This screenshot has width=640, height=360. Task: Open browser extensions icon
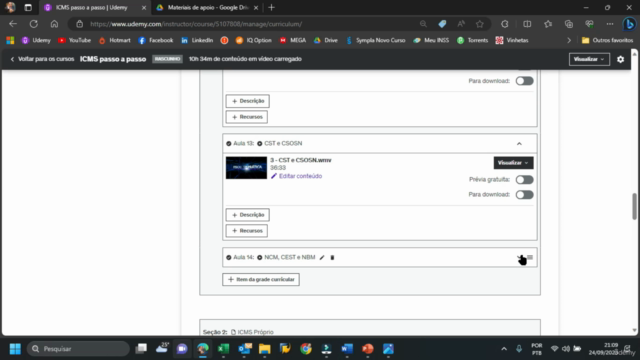505,24
